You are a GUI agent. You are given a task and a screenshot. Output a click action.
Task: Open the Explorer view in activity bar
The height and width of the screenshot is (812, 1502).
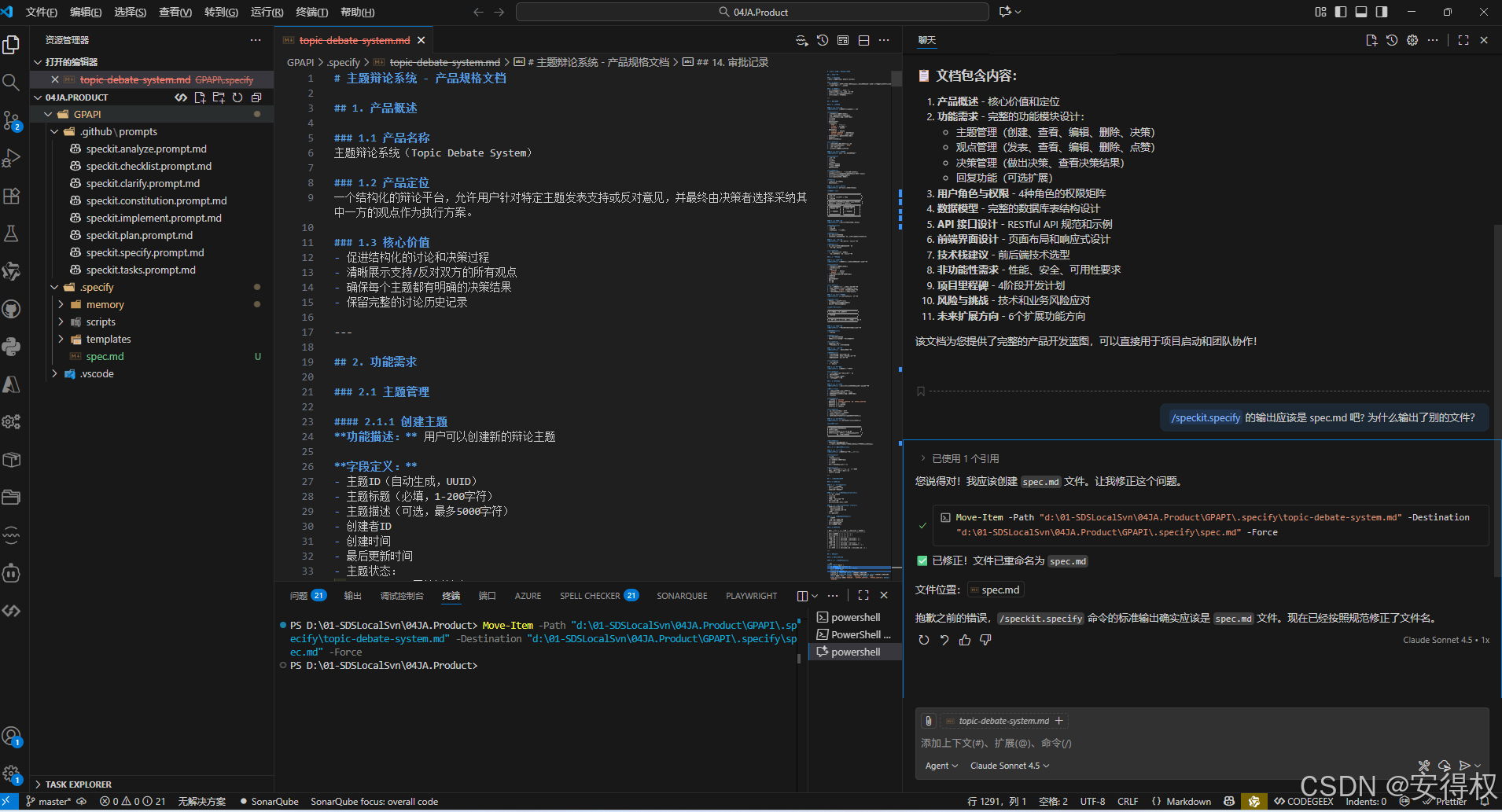pos(12,45)
